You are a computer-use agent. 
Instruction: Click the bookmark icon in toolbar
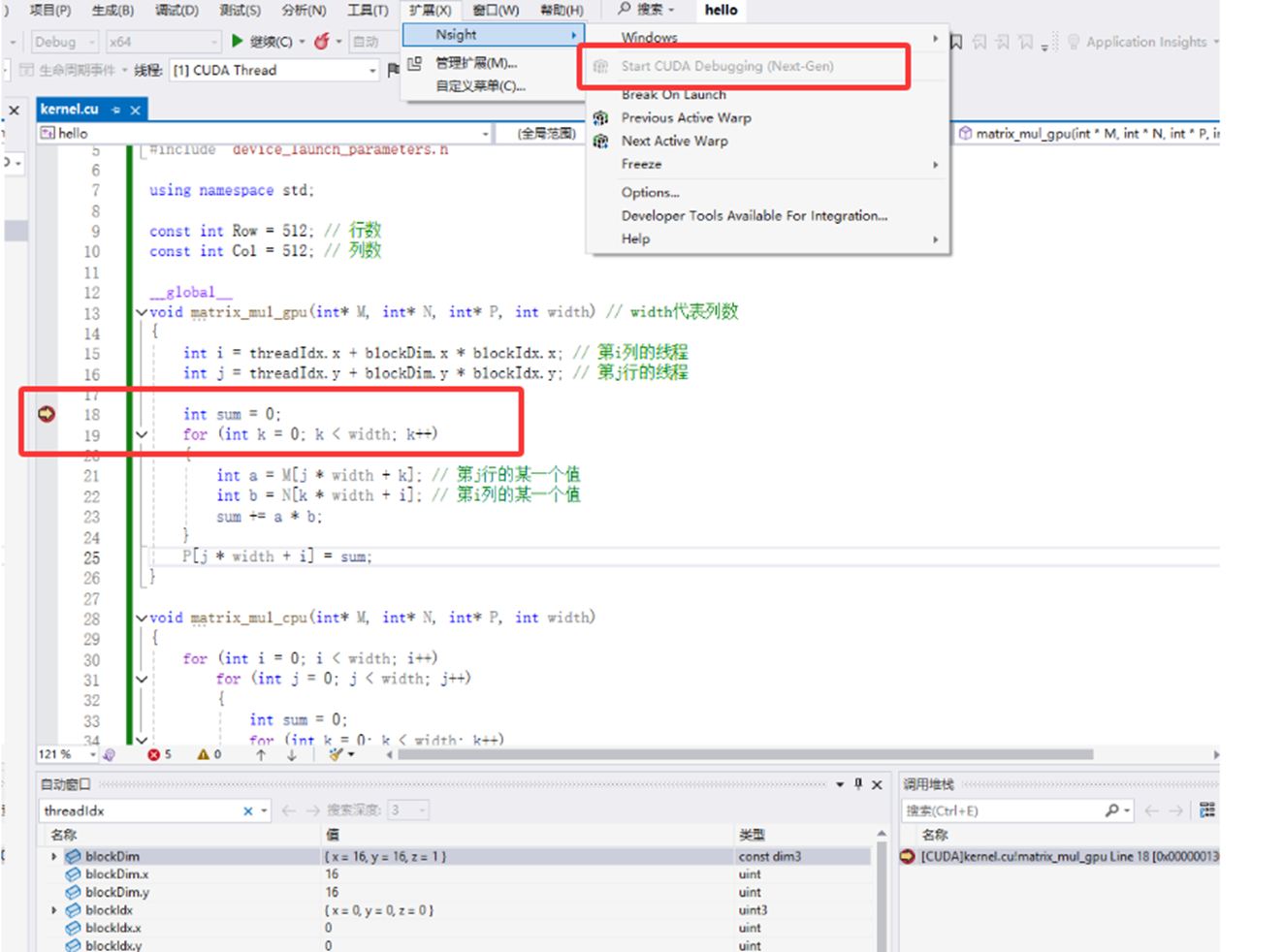pyautogui.click(x=956, y=43)
